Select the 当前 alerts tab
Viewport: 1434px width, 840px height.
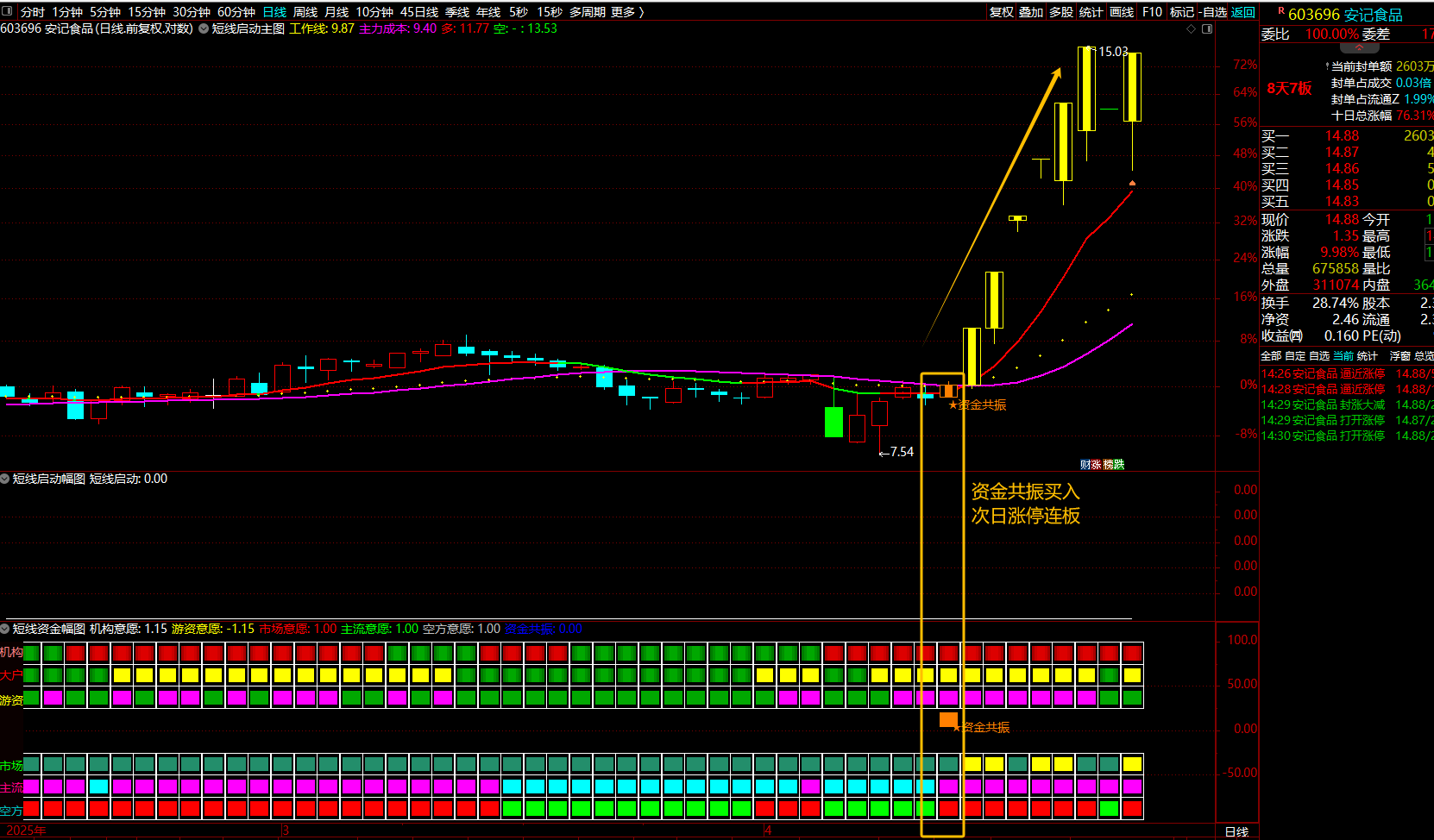tap(1343, 355)
